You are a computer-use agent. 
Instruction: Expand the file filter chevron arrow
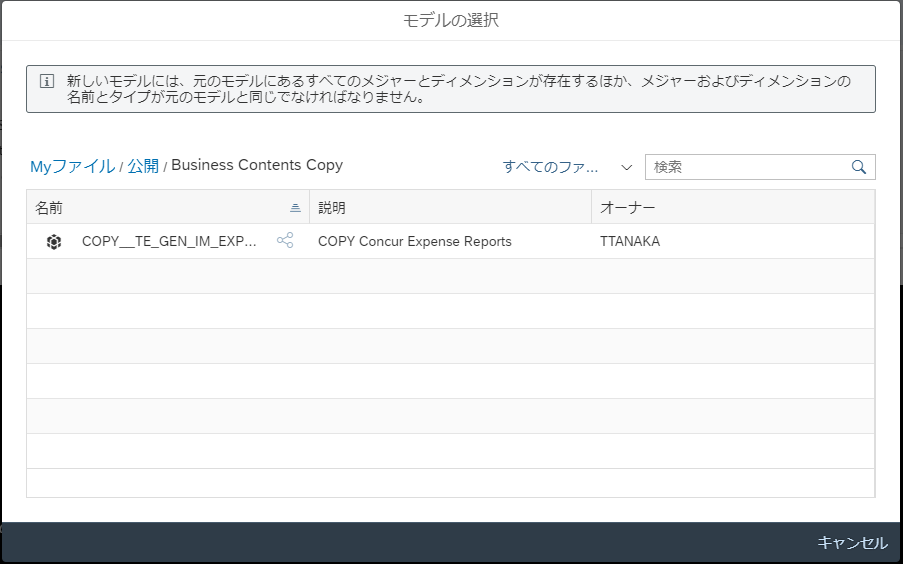[627, 167]
